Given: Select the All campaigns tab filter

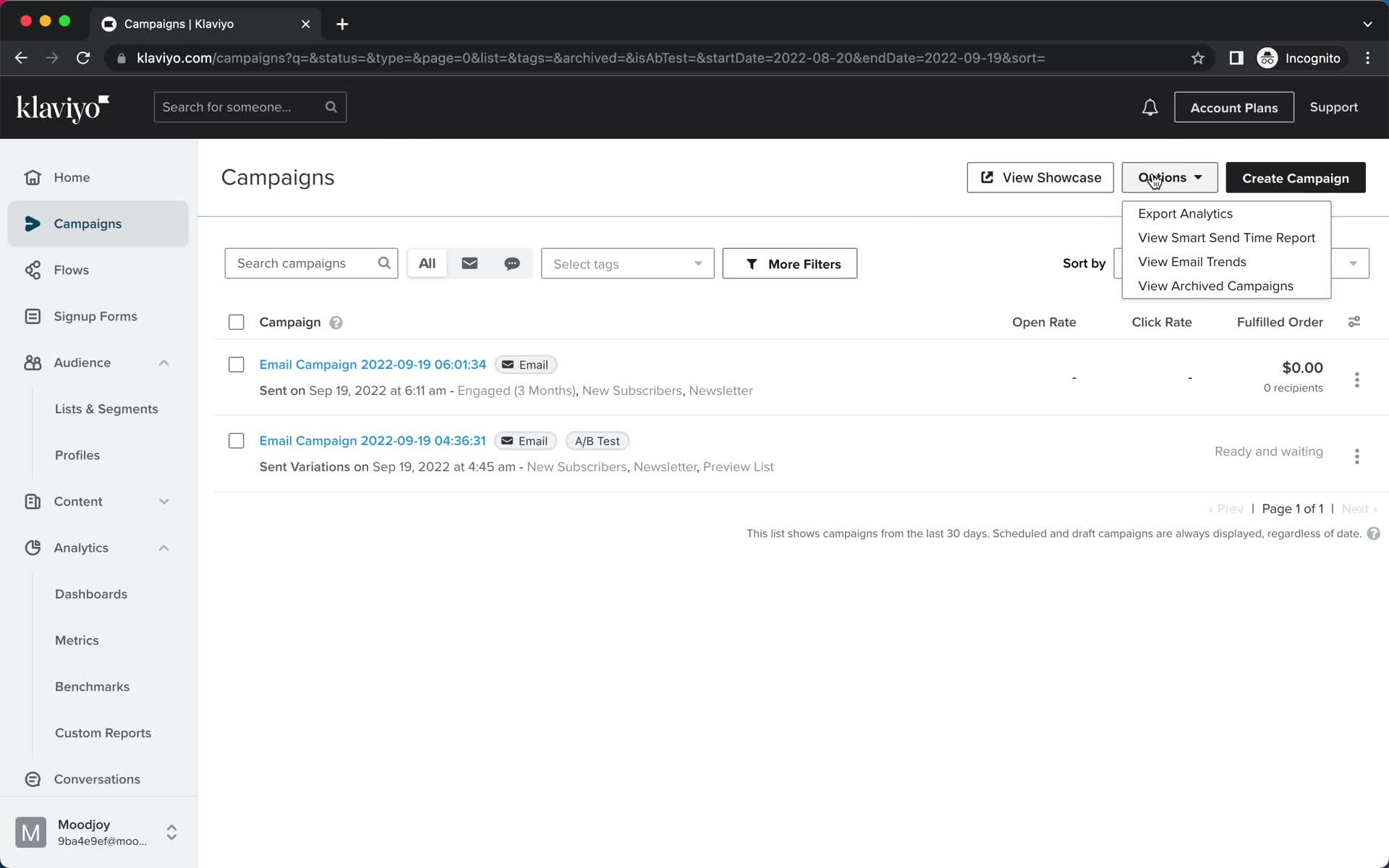Looking at the screenshot, I should pos(427,263).
